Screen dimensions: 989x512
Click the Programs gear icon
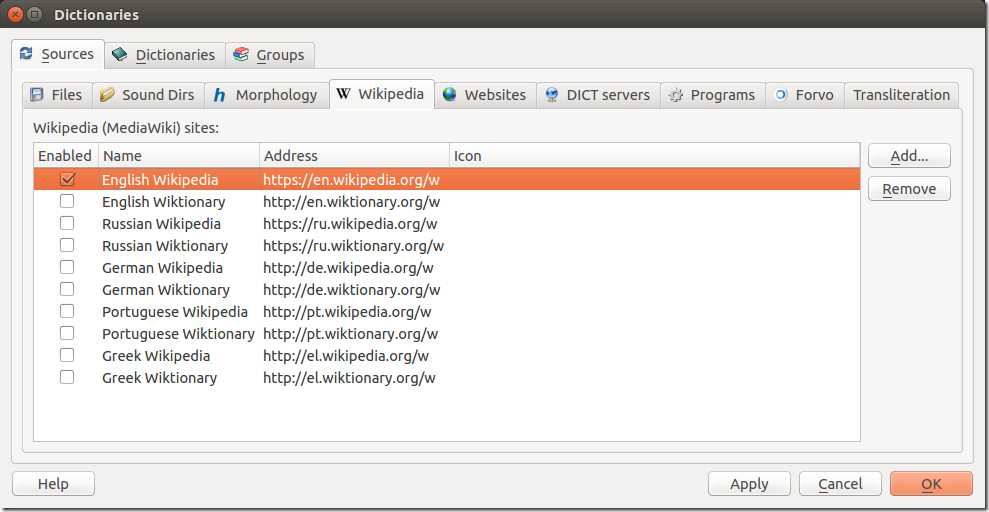point(676,95)
